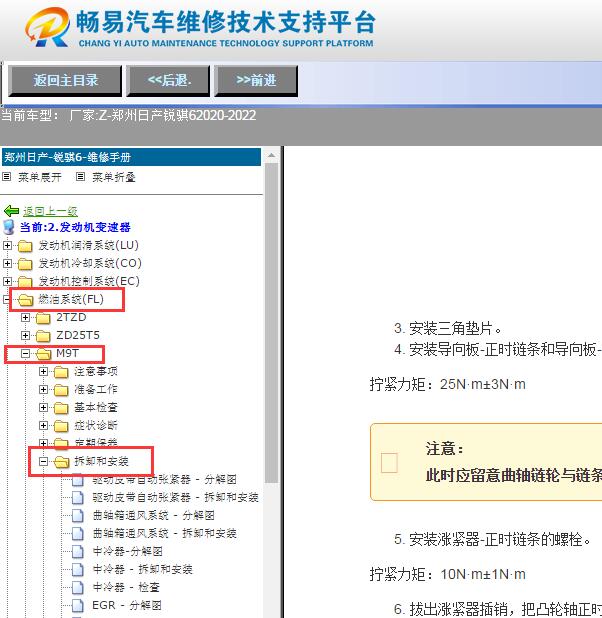The image size is (602, 618).
Task: Click the 发动机润滑系统(LU) folder icon
Action: click(x=25, y=246)
